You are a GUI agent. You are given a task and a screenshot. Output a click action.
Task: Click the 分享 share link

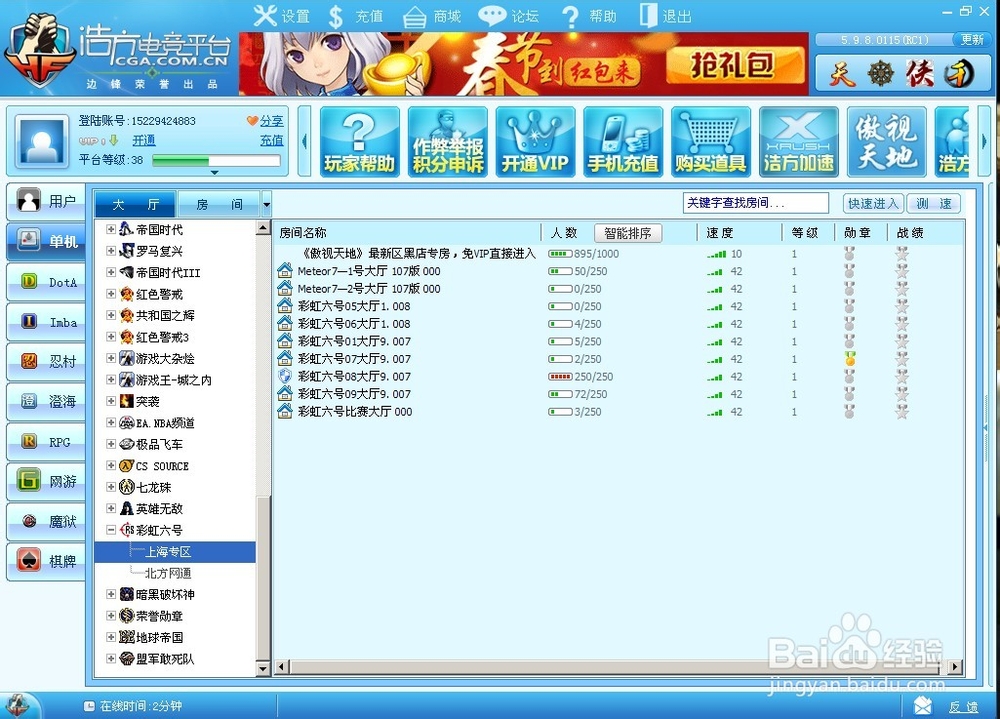(272, 121)
